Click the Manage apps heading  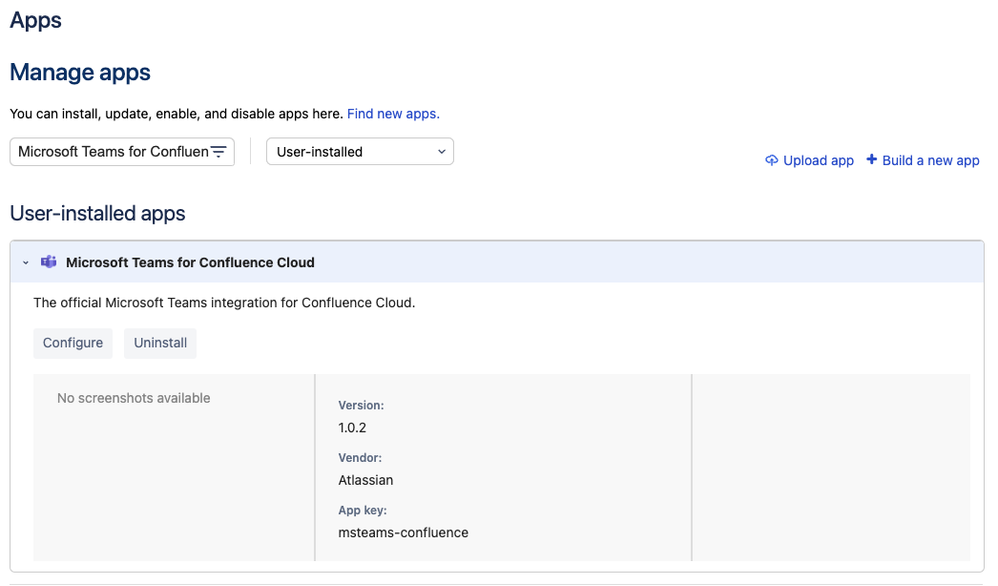click(x=79, y=72)
